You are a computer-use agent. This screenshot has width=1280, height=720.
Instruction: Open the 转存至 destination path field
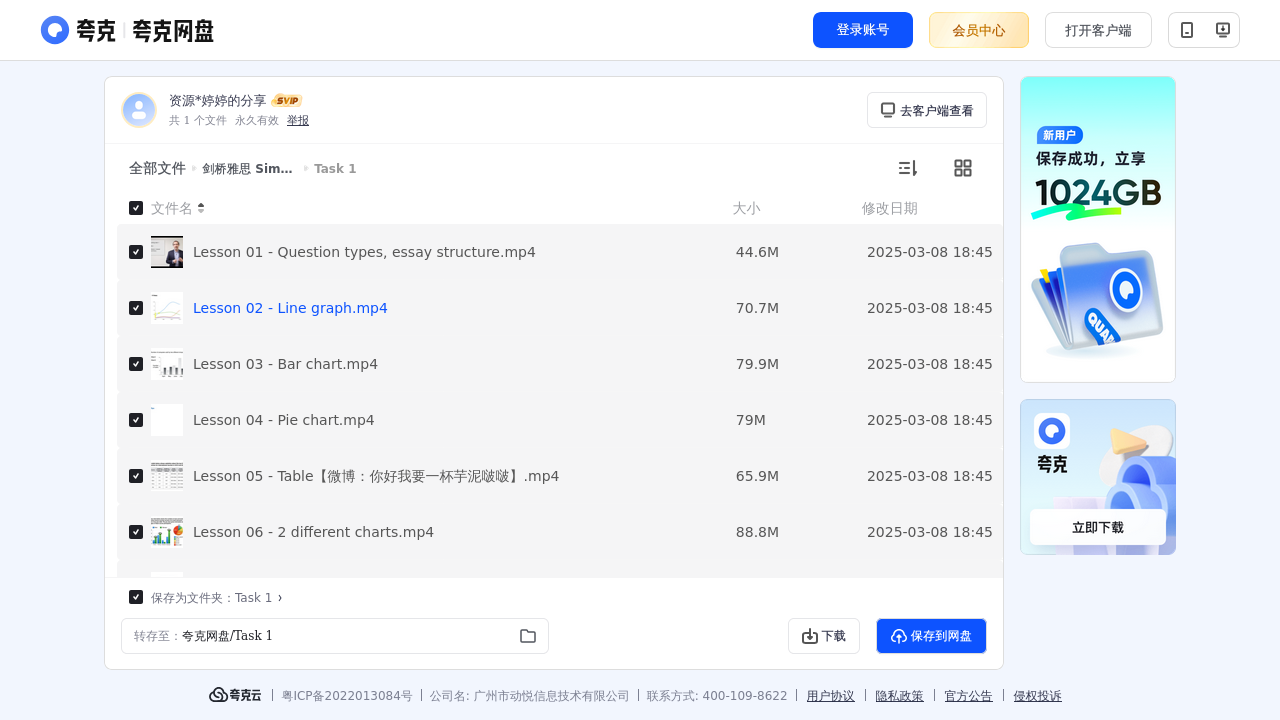(335, 636)
